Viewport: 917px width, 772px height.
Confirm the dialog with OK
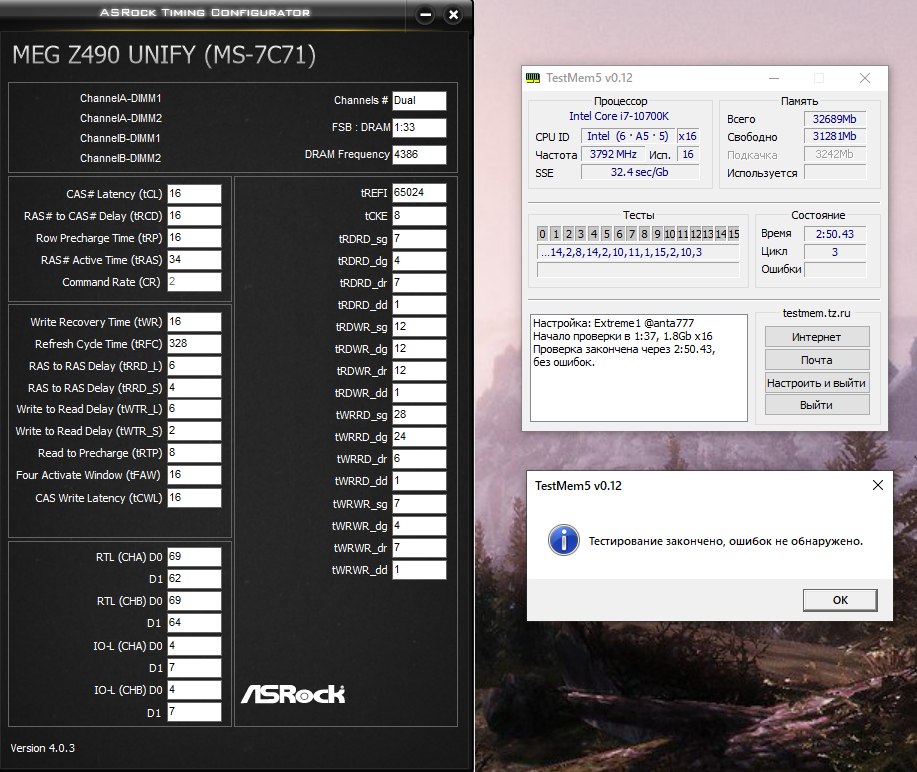(840, 600)
